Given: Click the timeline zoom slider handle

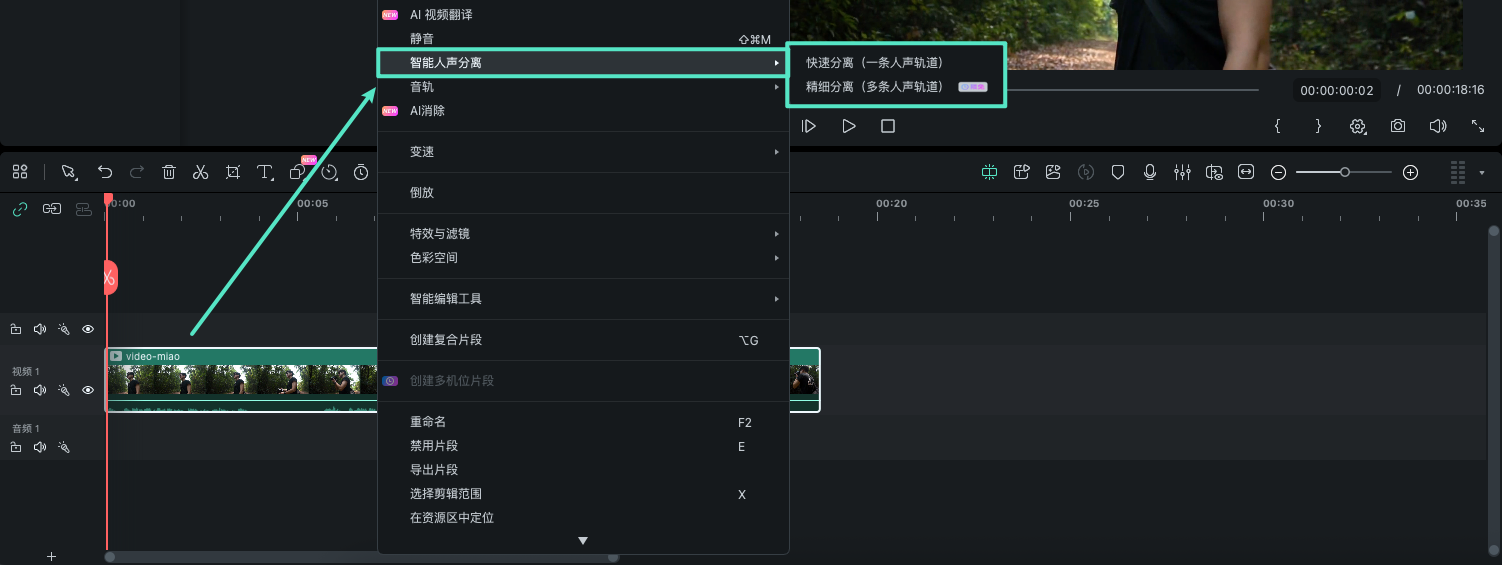Looking at the screenshot, I should tap(1345, 172).
